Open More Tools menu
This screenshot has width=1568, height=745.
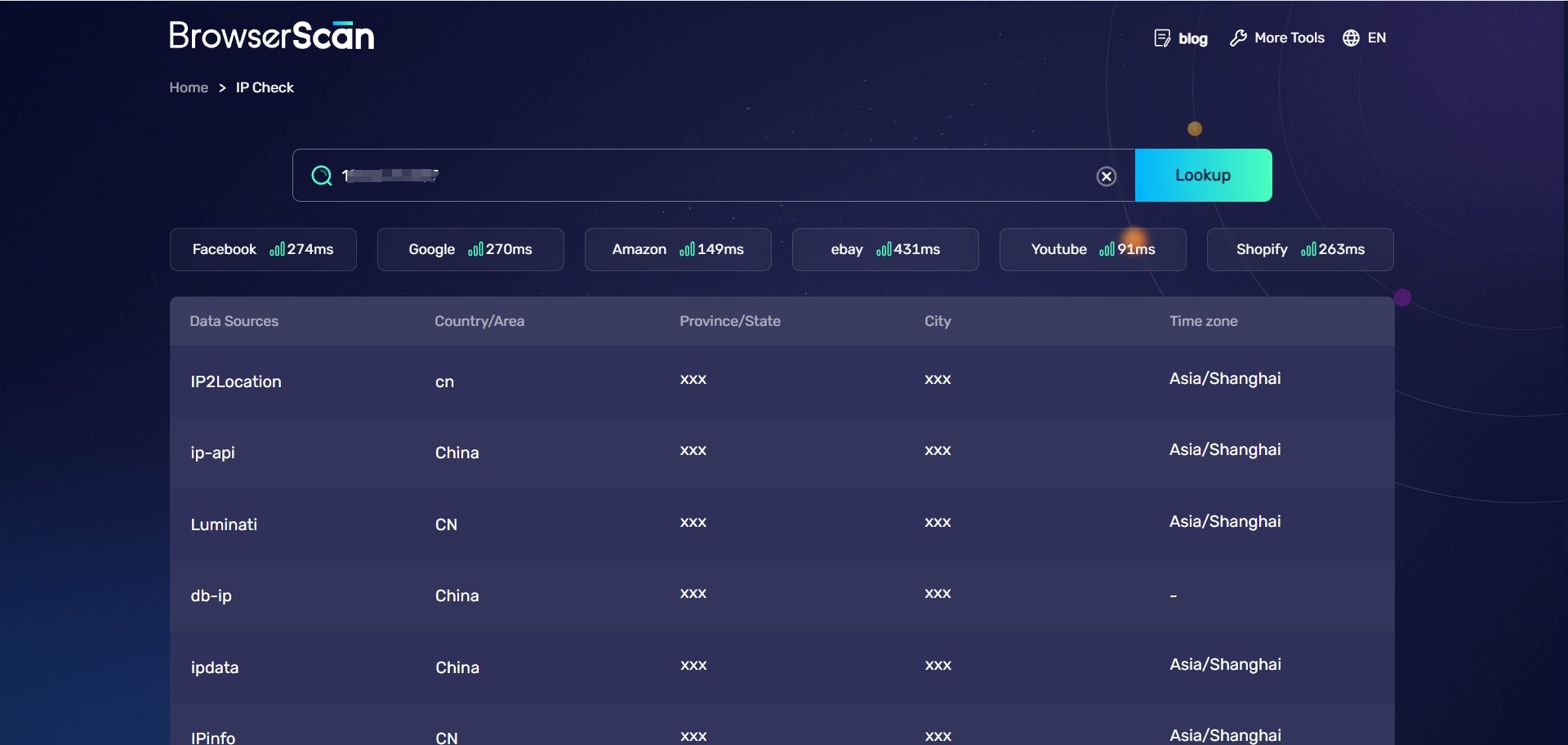[x=1289, y=38]
